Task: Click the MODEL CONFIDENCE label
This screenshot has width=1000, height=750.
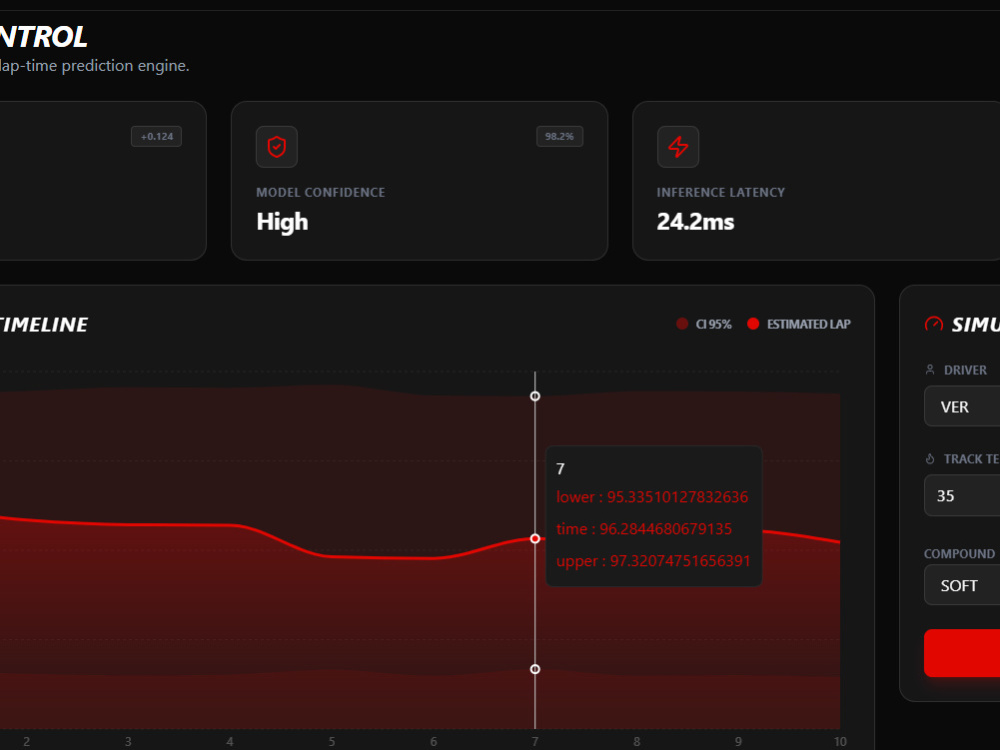Action: point(321,193)
